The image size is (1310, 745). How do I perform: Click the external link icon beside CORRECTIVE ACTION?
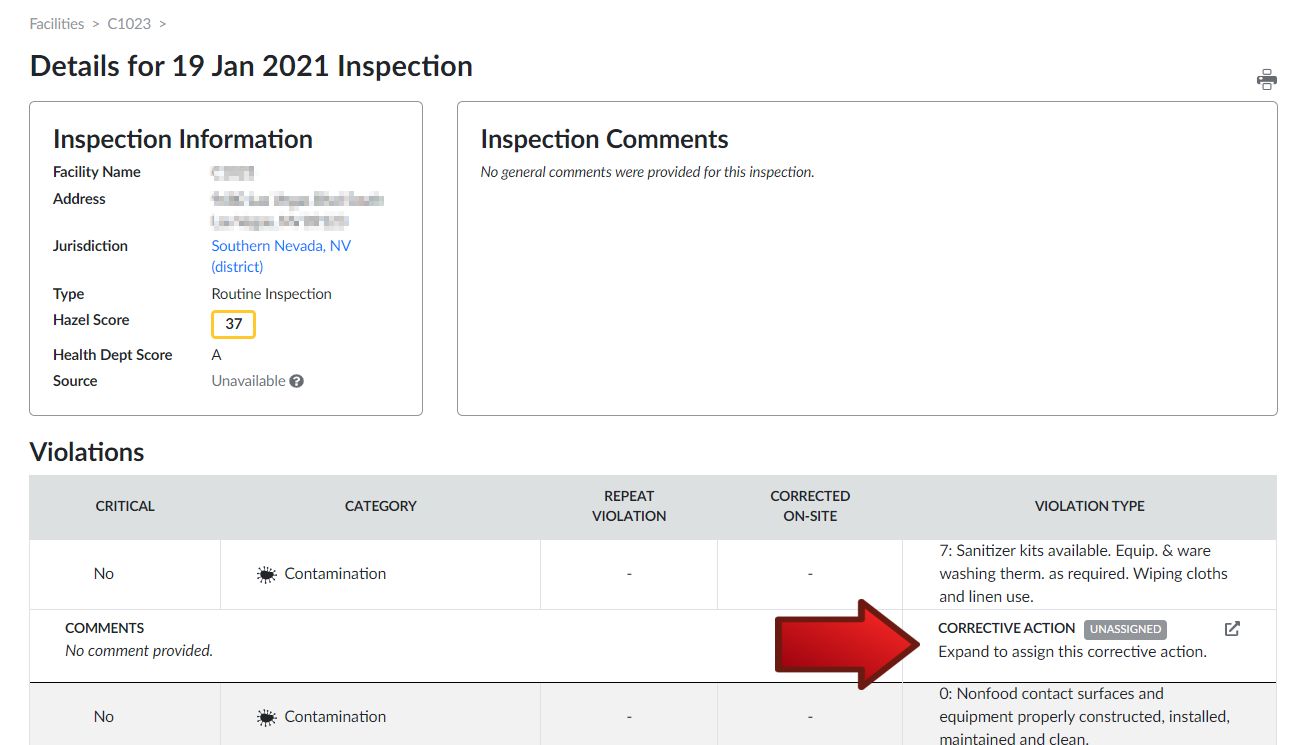click(x=1231, y=628)
